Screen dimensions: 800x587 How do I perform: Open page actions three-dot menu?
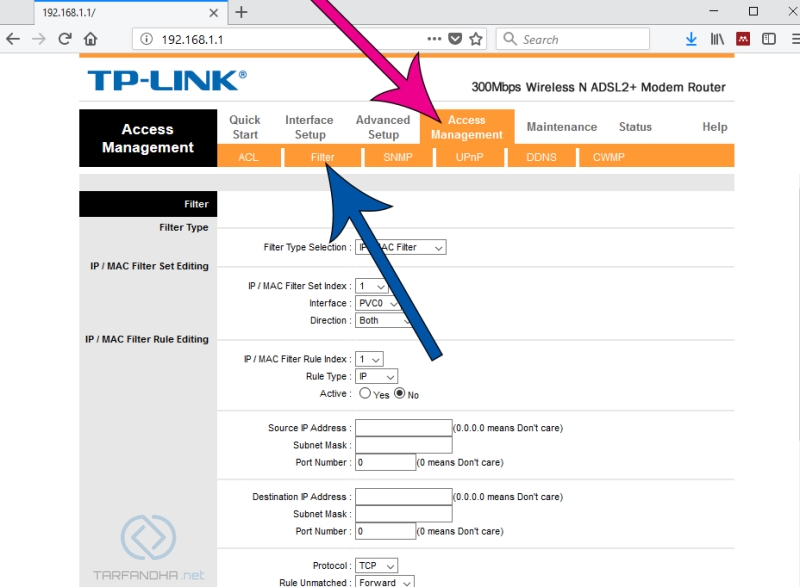click(x=434, y=39)
